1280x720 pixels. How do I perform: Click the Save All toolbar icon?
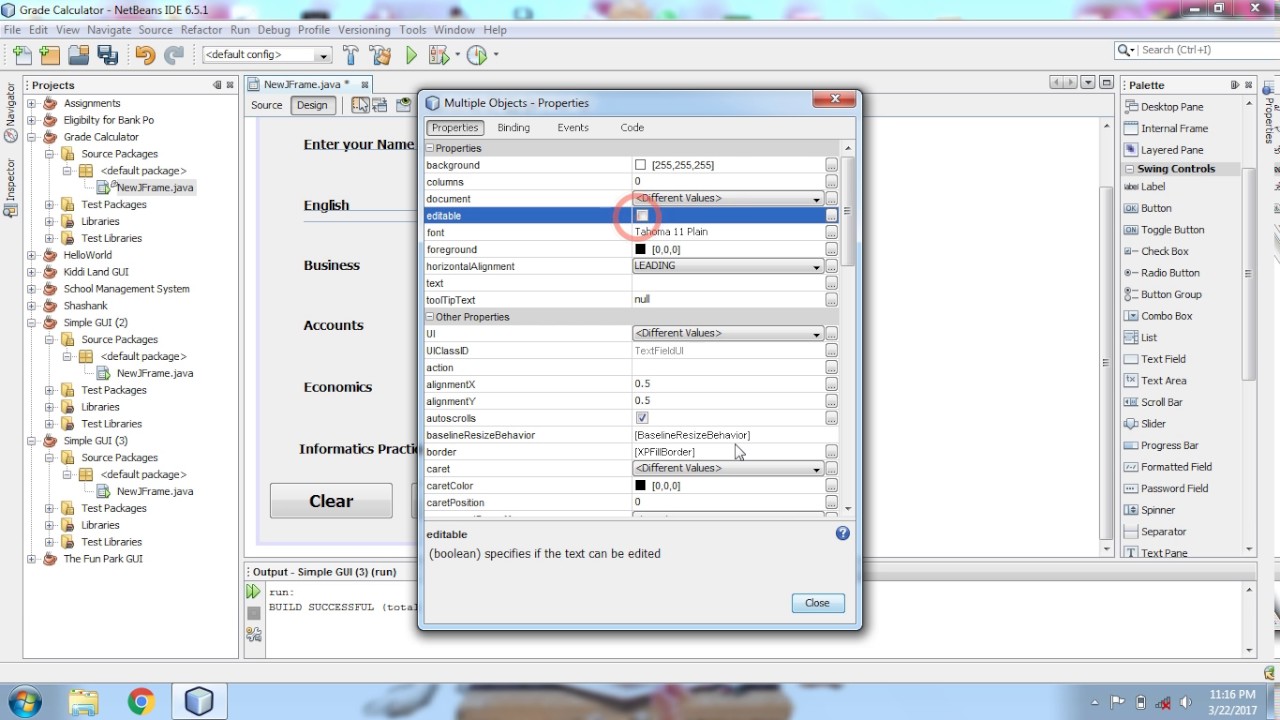107,55
